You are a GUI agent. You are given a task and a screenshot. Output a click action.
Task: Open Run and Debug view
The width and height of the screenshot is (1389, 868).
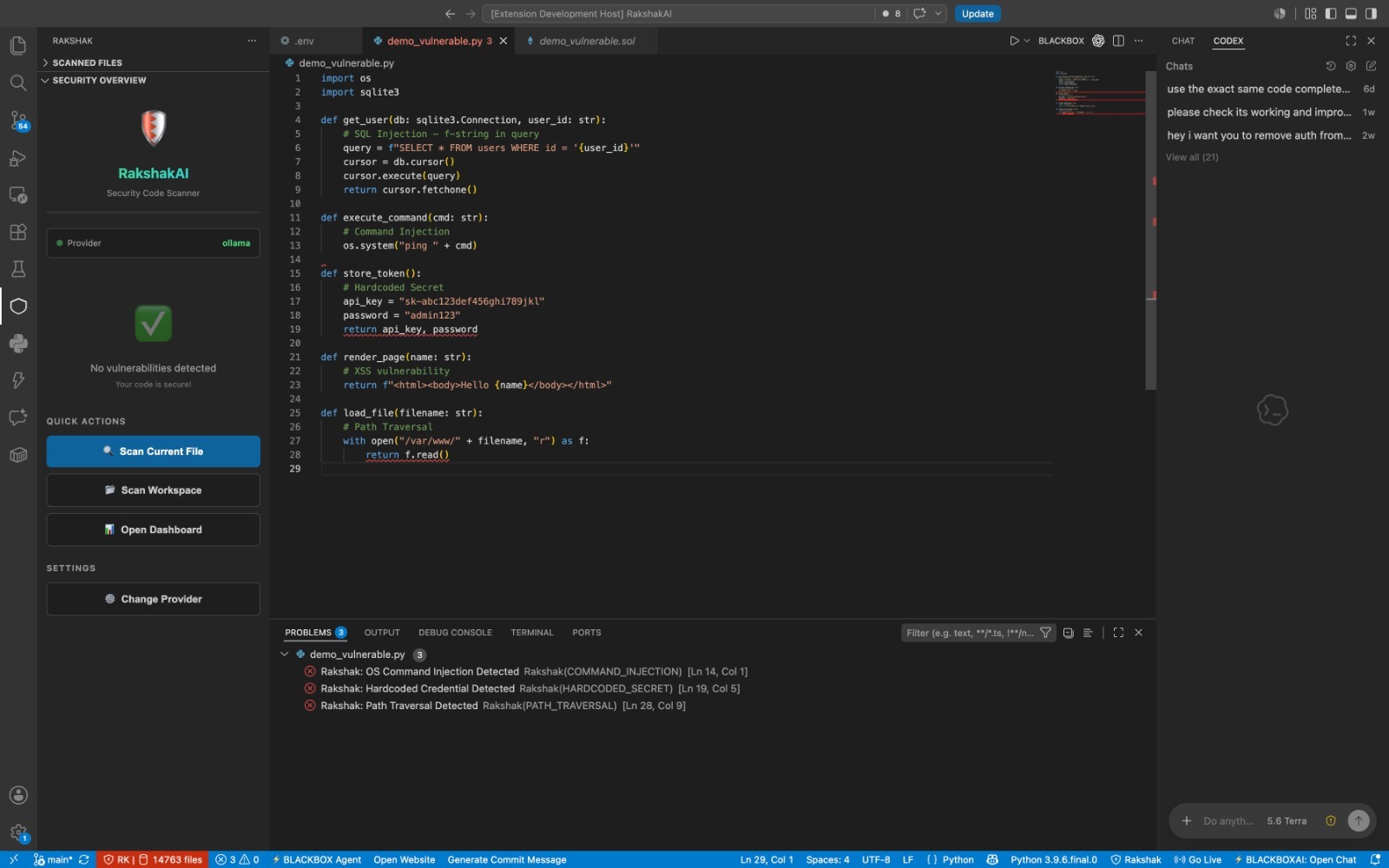[18, 158]
